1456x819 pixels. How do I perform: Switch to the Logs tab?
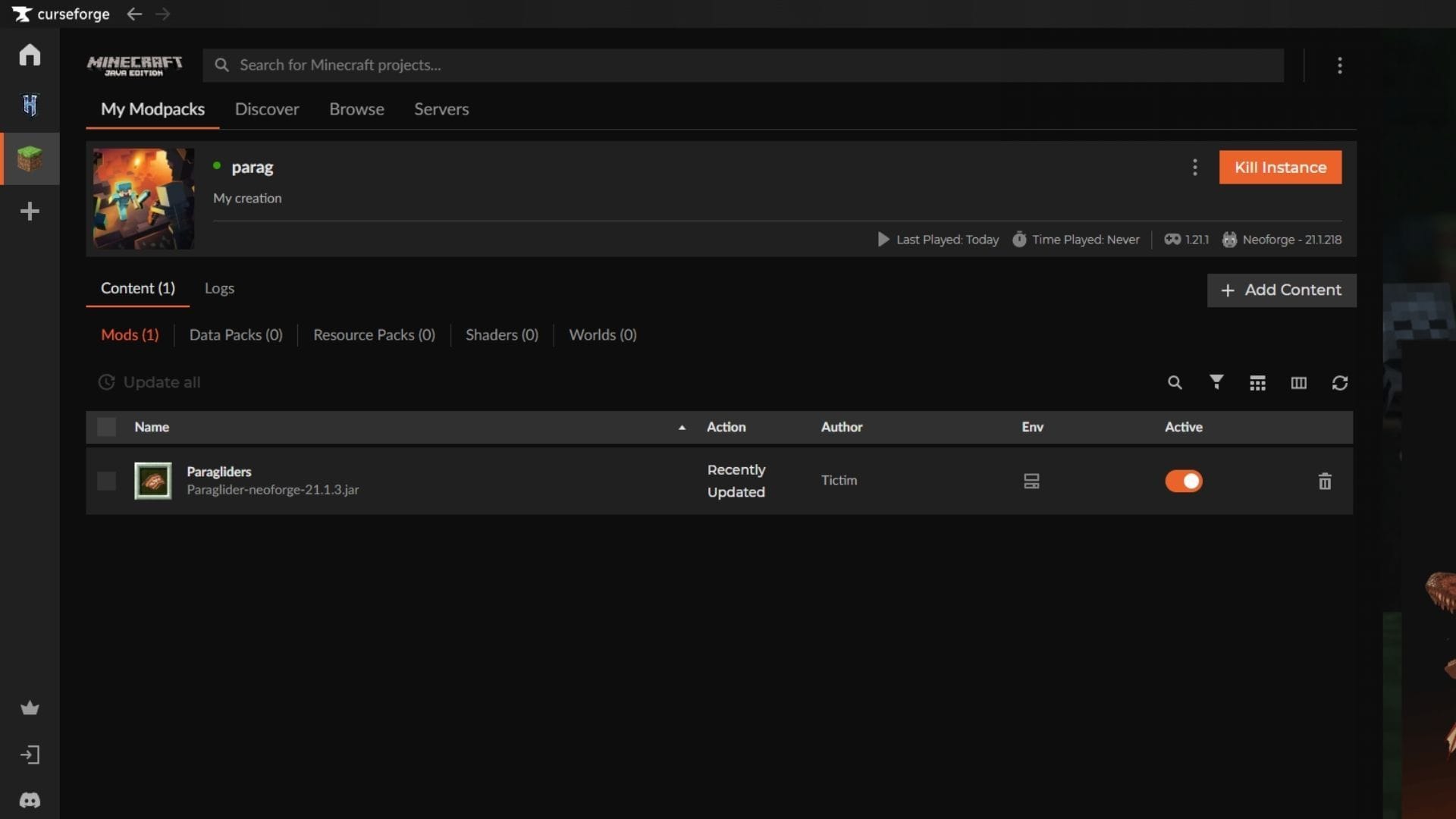(x=219, y=288)
